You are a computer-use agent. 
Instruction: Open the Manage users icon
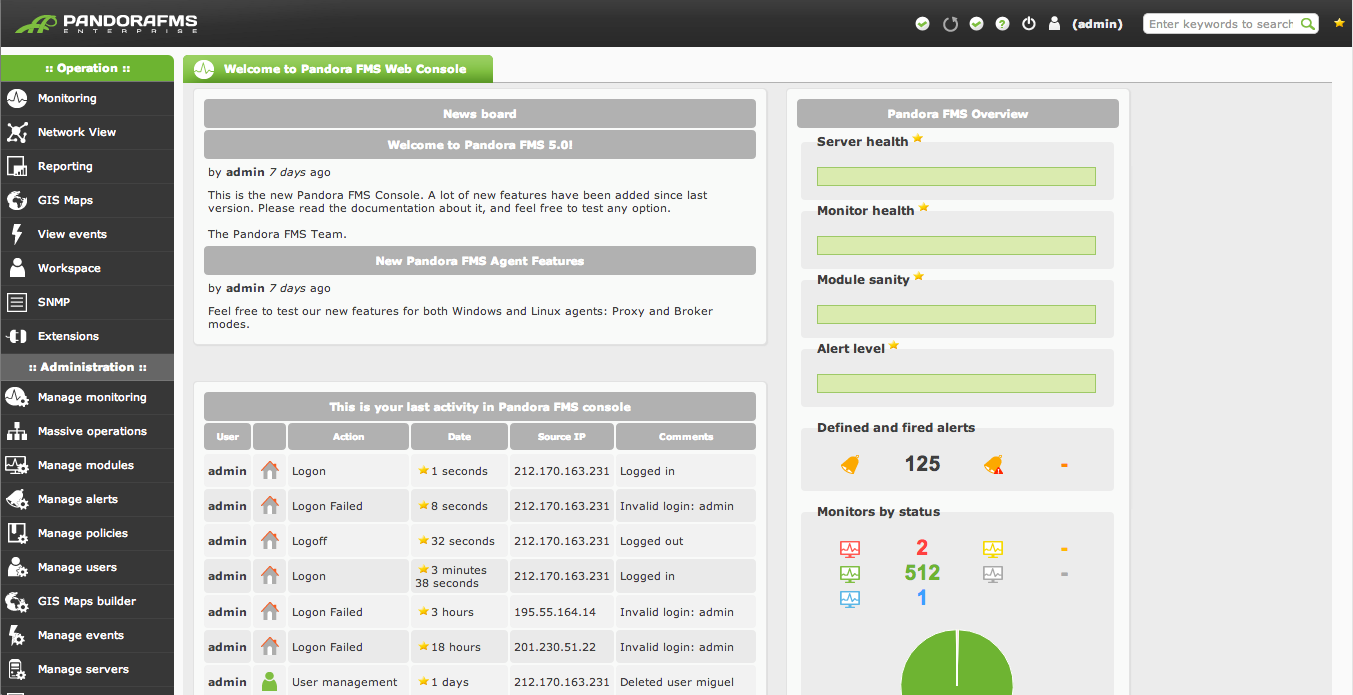[17, 567]
